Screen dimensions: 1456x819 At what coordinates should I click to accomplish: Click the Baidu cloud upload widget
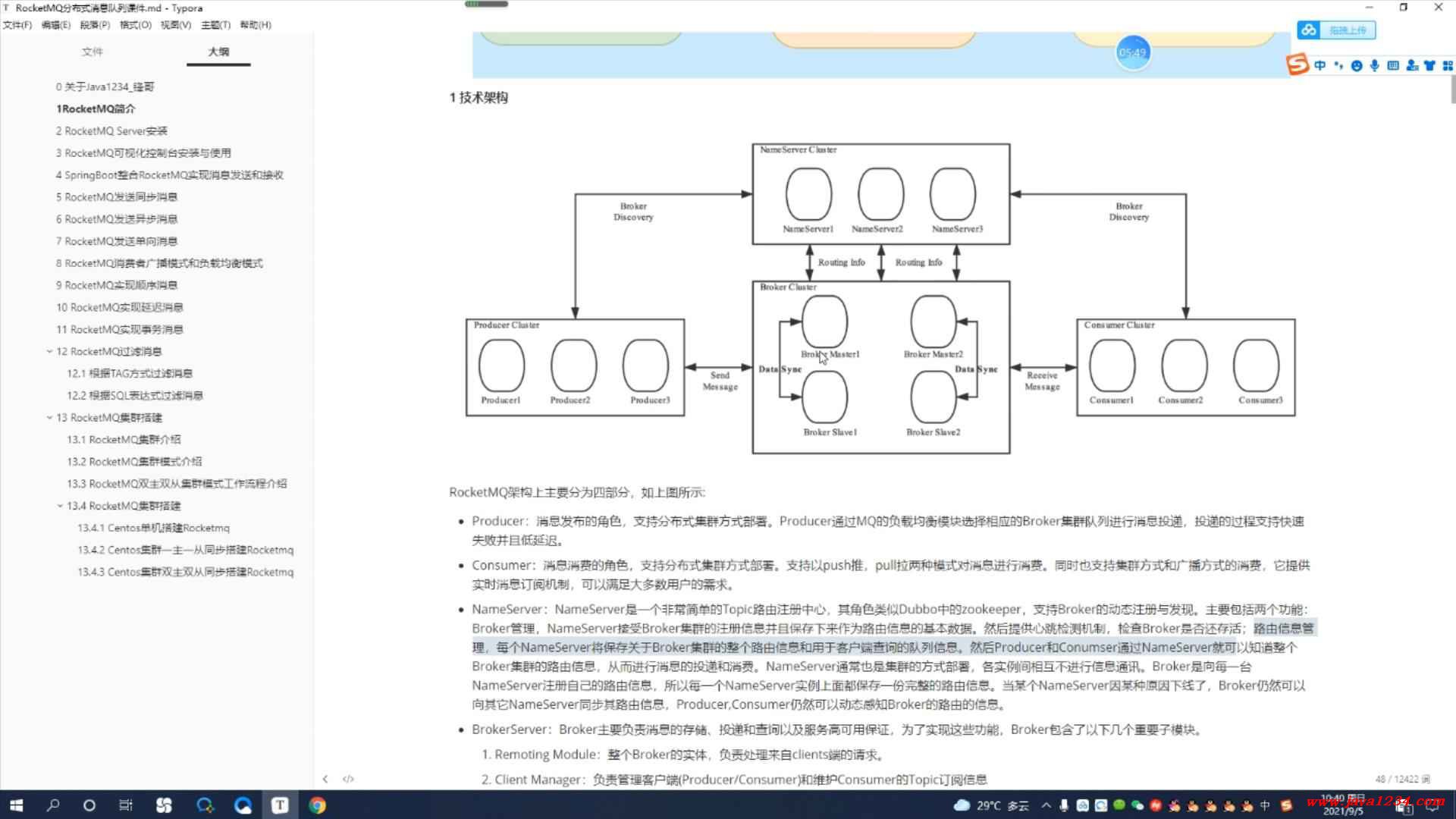[1336, 30]
